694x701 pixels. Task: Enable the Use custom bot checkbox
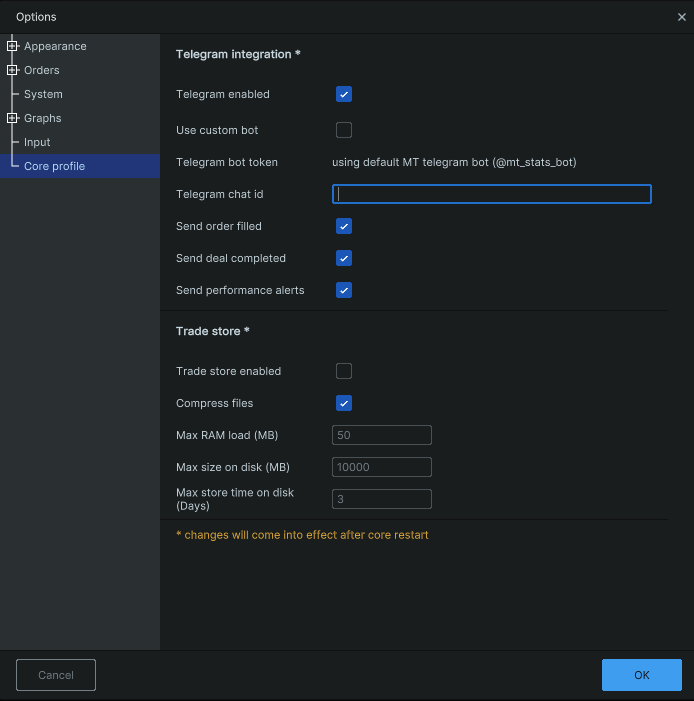click(344, 130)
